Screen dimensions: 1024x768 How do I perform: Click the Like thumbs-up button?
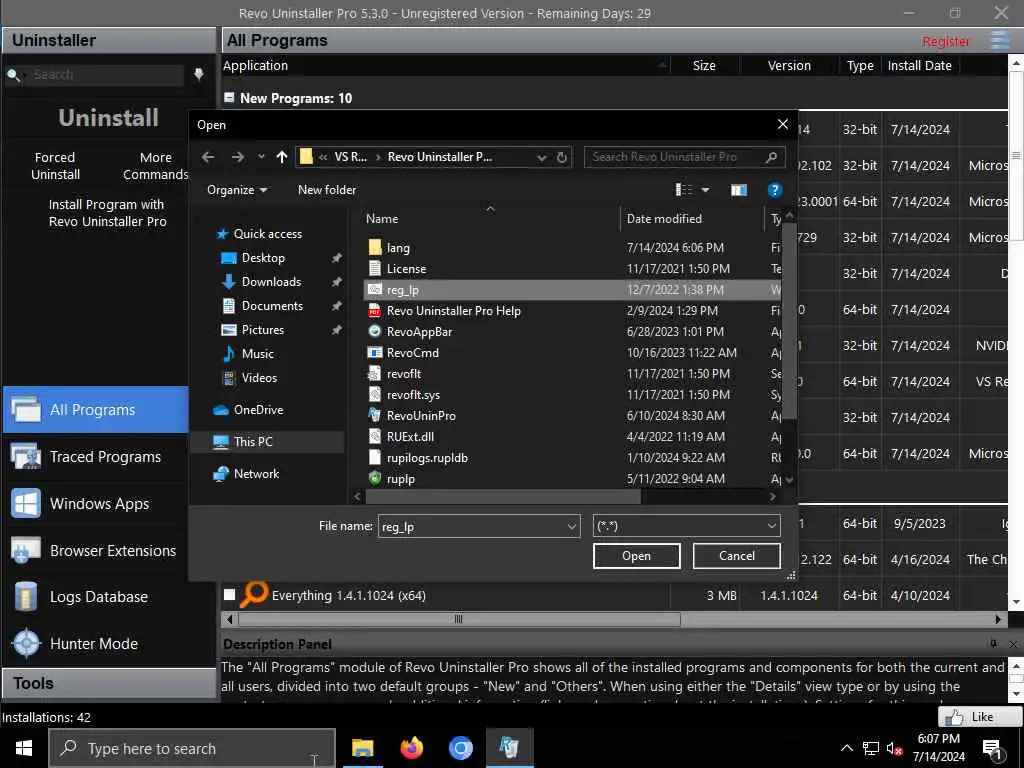(980, 716)
